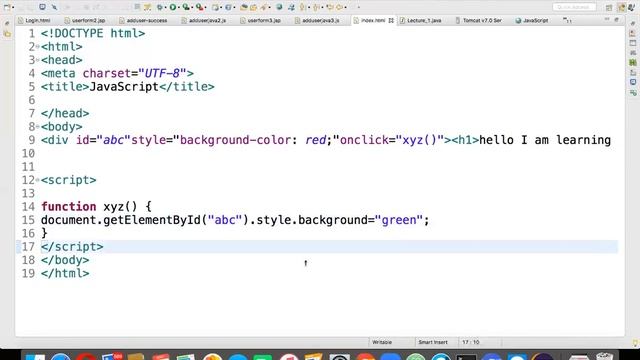Image resolution: width=640 pixels, height=360 pixels.
Task: Click the "function" keyword on line 14
Action: click(69, 207)
